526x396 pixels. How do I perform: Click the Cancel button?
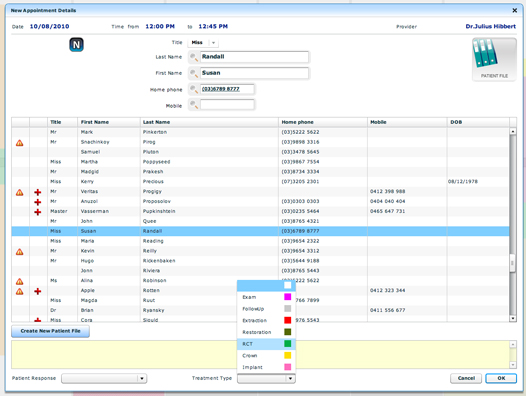point(466,378)
